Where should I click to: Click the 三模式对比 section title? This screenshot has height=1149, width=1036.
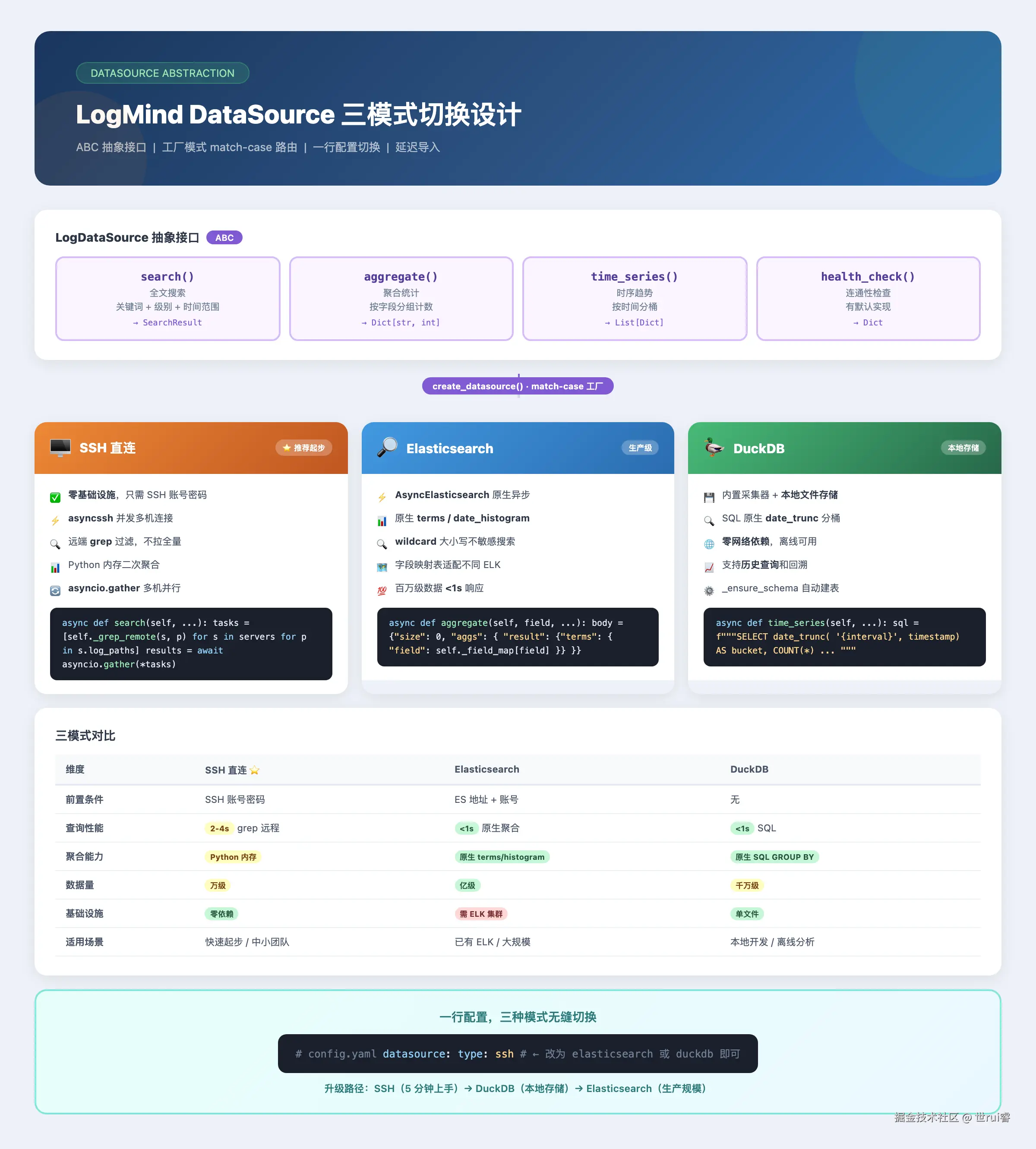pyautogui.click(x=85, y=735)
